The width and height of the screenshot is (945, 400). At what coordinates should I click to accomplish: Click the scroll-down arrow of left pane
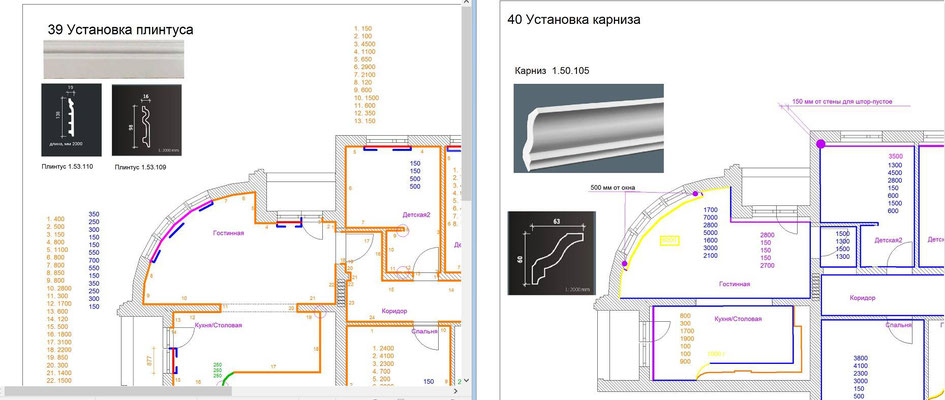point(466,381)
